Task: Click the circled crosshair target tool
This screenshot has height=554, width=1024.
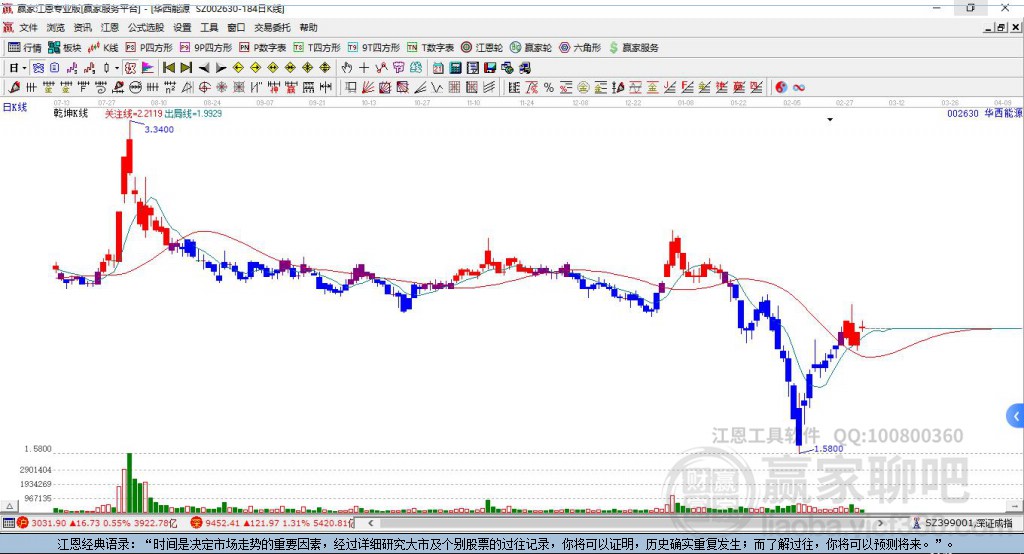Action: click(x=204, y=88)
